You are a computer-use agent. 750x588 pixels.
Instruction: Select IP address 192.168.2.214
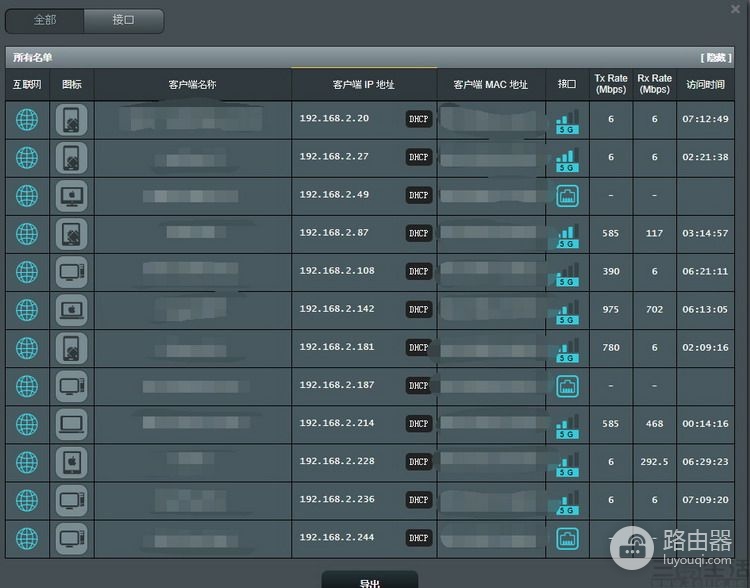(x=337, y=423)
